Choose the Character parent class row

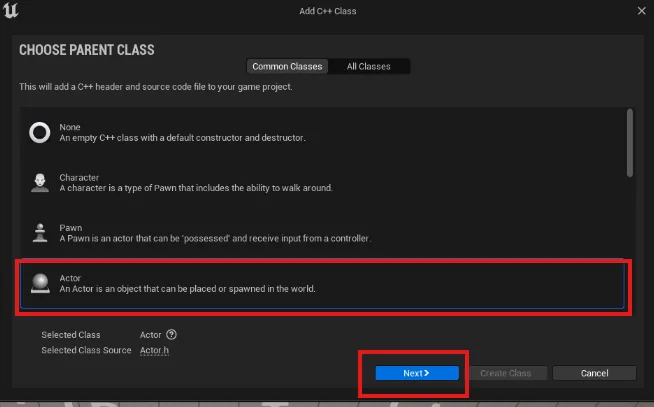coord(322,183)
